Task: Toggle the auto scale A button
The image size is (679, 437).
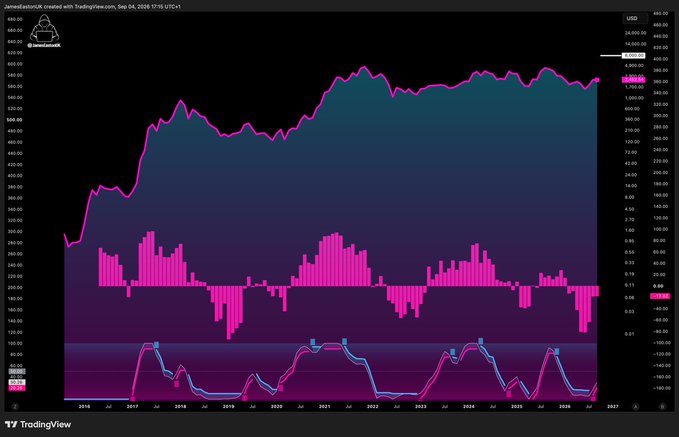Action: click(x=636, y=407)
